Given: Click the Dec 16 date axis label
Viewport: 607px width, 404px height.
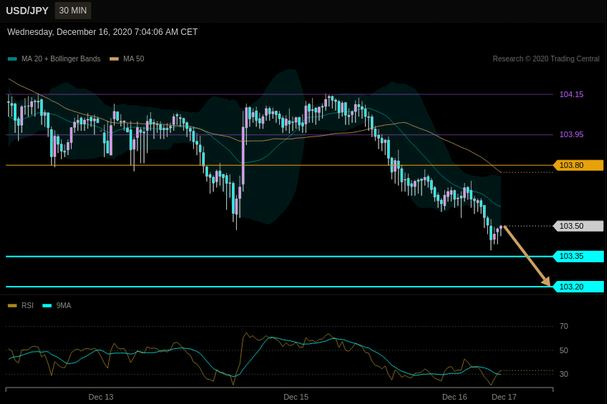Looking at the screenshot, I should click(x=454, y=397).
